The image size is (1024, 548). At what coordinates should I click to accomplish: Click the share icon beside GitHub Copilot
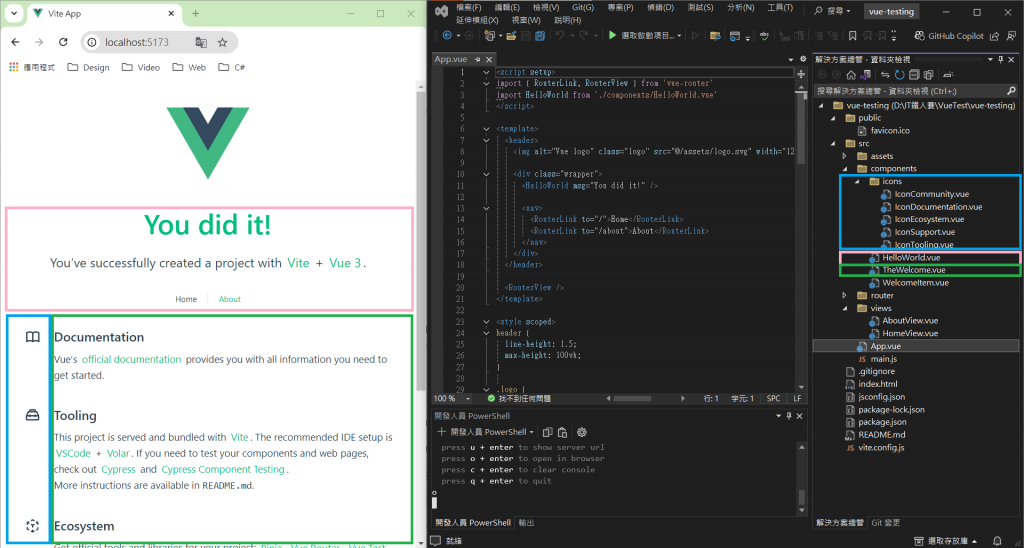[994, 36]
